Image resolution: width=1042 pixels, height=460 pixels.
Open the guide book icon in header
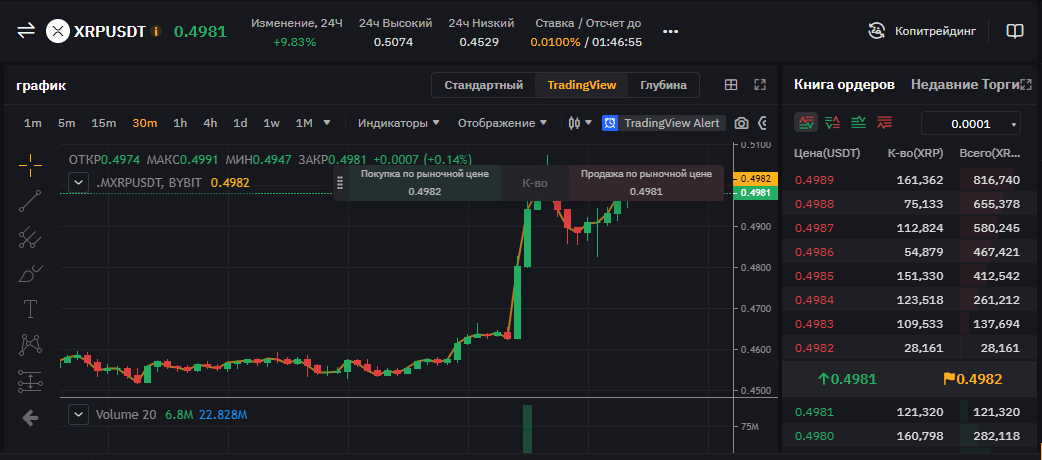(x=1015, y=30)
